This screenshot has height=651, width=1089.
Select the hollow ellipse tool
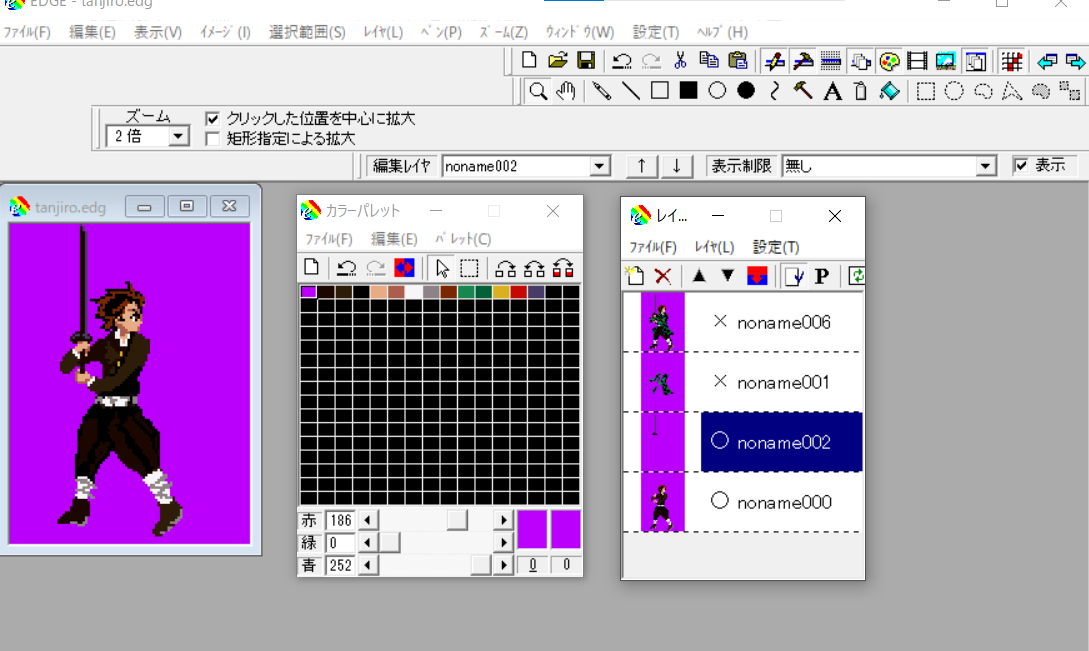point(717,91)
